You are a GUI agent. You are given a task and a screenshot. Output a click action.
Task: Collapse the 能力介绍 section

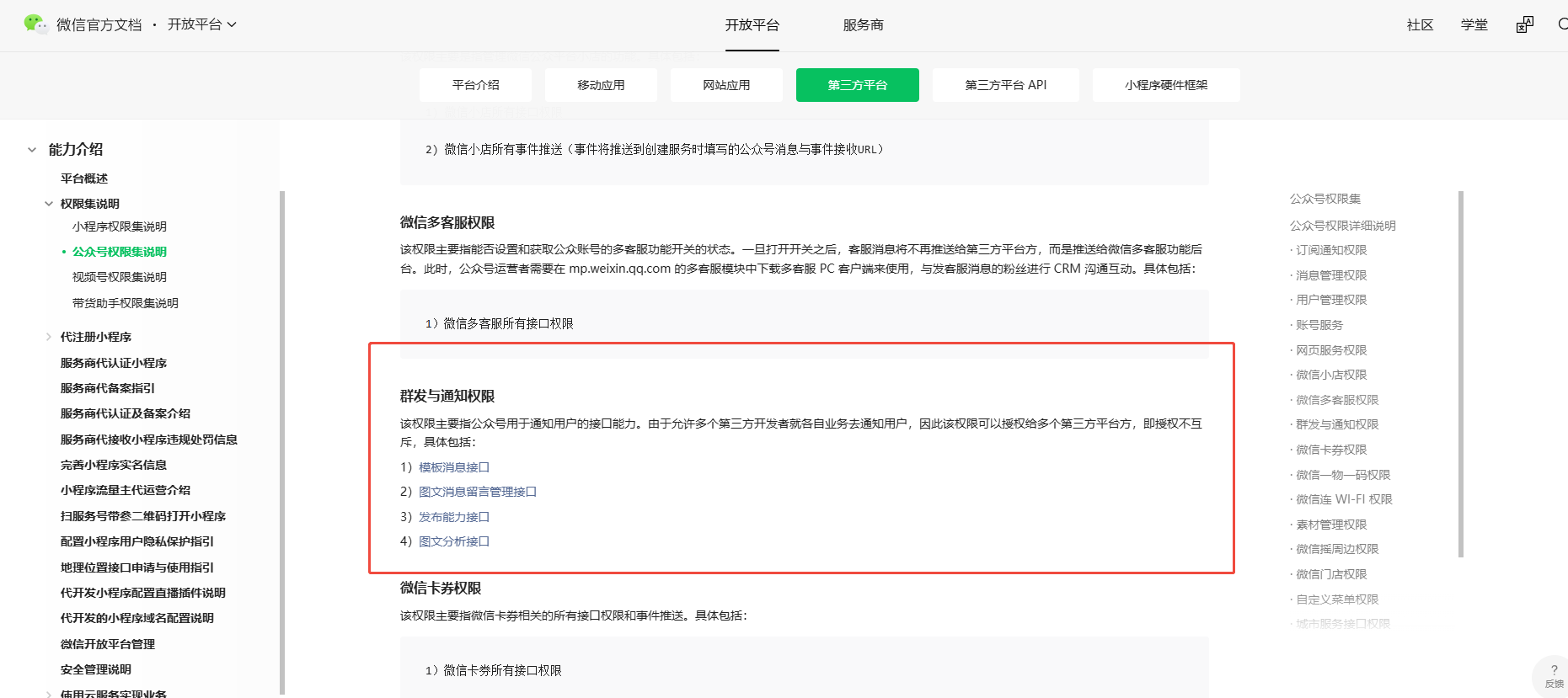pyautogui.click(x=32, y=150)
